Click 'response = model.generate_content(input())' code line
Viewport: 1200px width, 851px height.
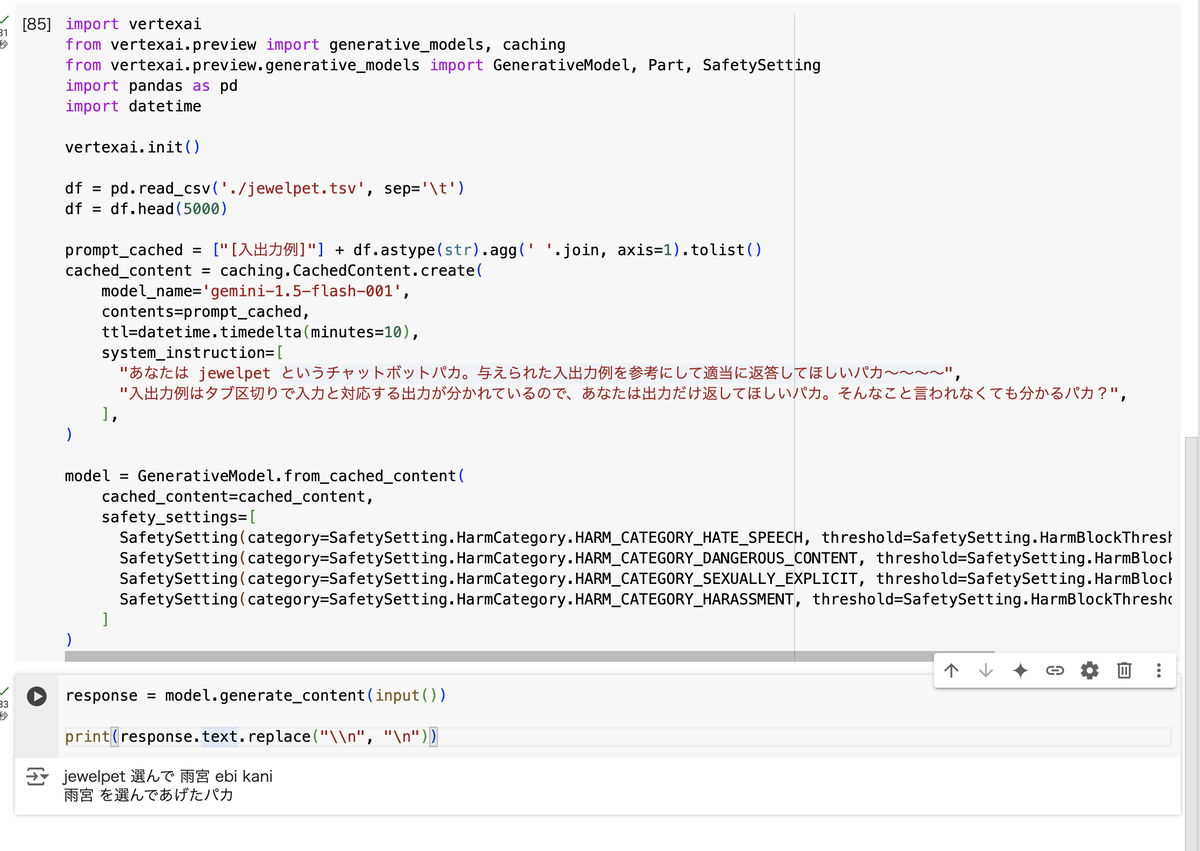pos(256,696)
